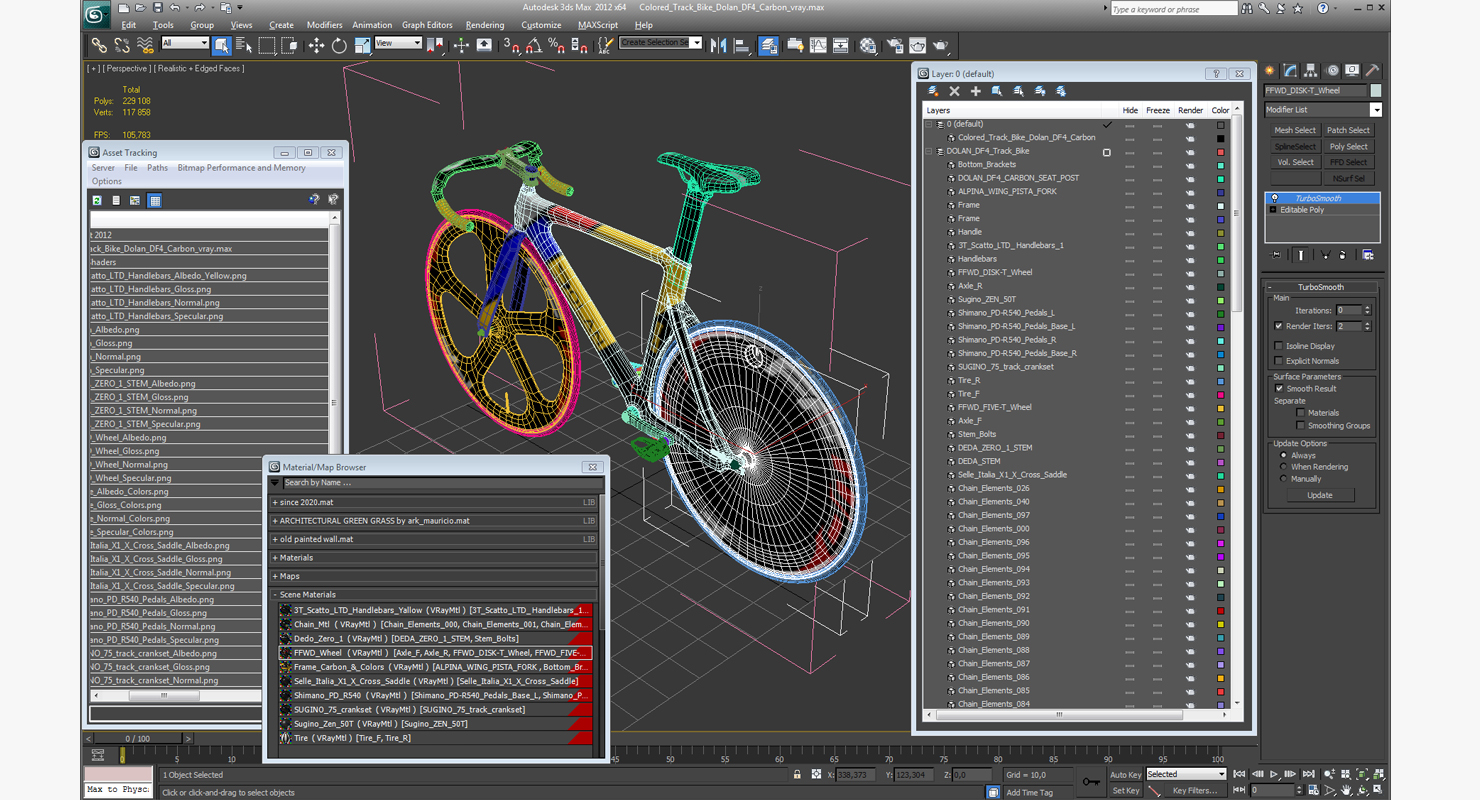Click the Poly Select button
Image resolution: width=1480 pixels, height=800 pixels.
(1349, 146)
